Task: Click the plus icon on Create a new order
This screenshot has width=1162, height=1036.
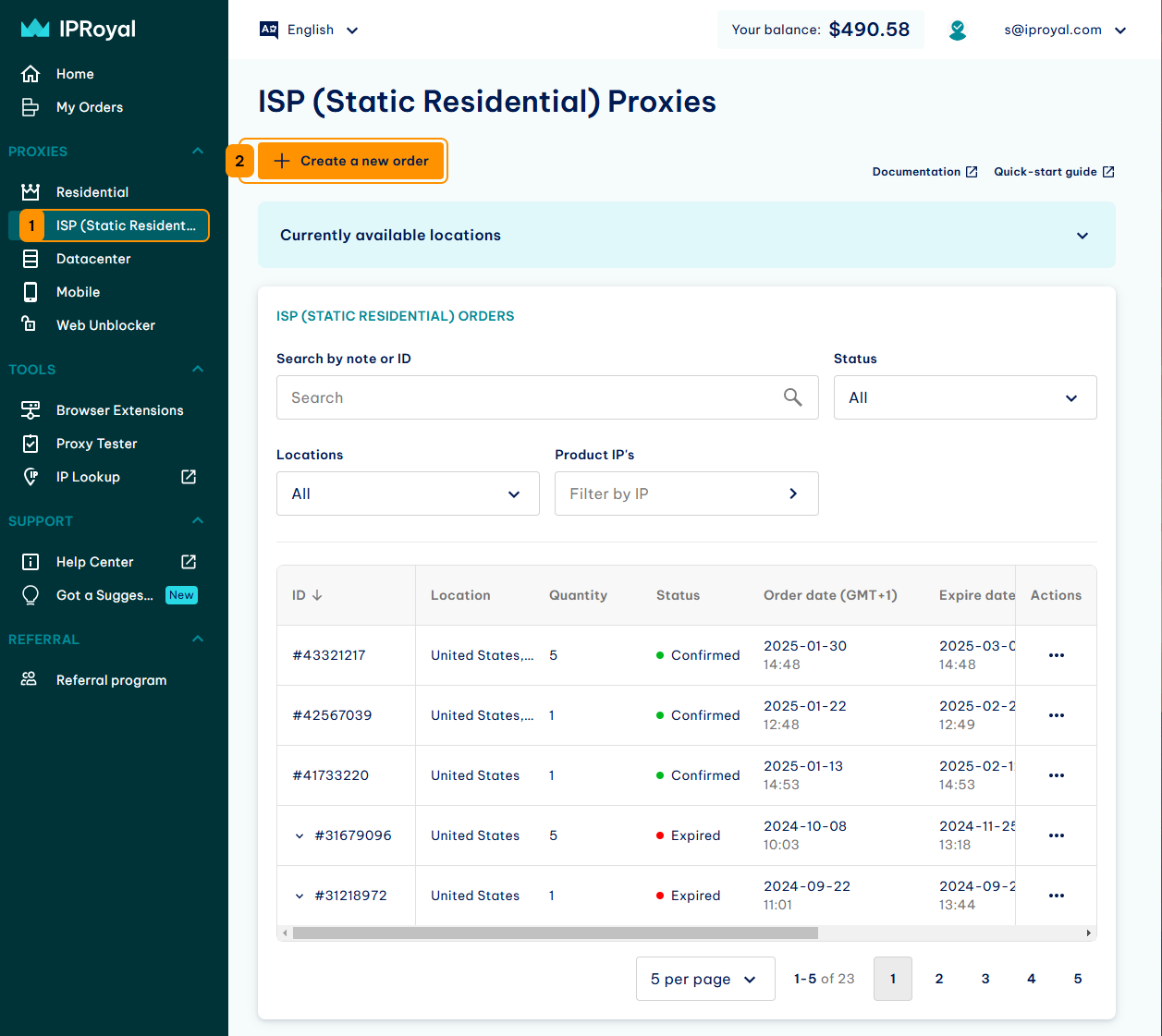Action: [x=282, y=161]
